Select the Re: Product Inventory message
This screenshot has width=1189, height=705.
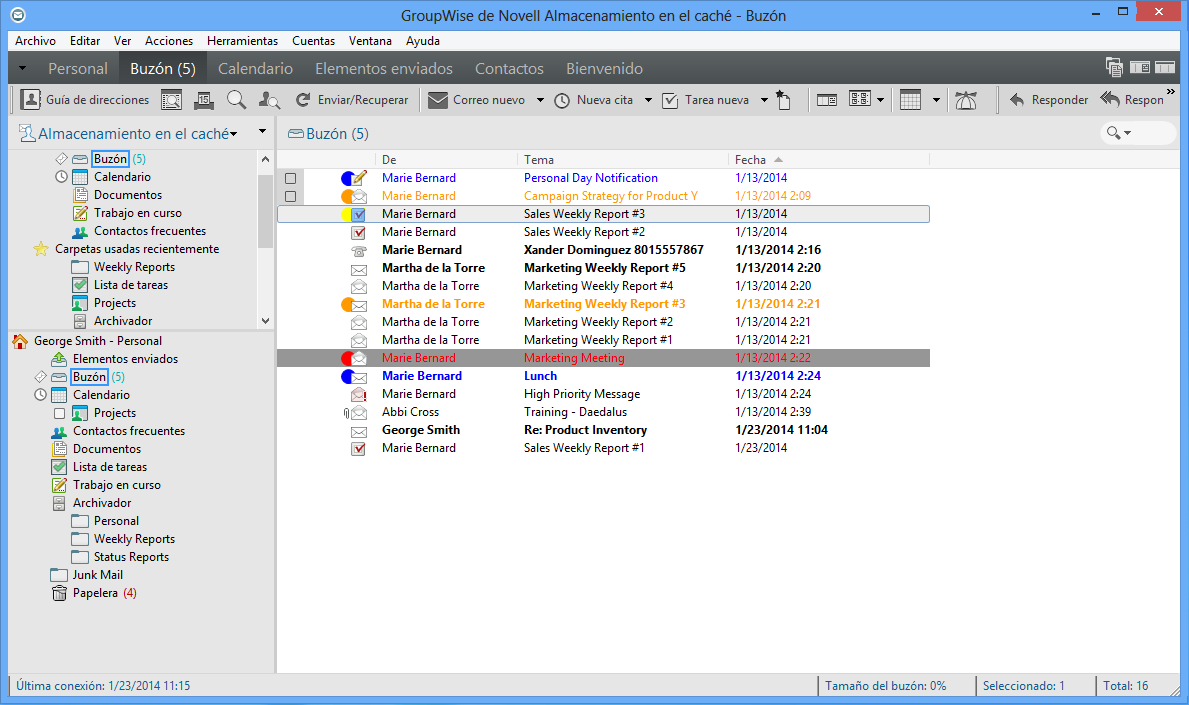tap(604, 431)
